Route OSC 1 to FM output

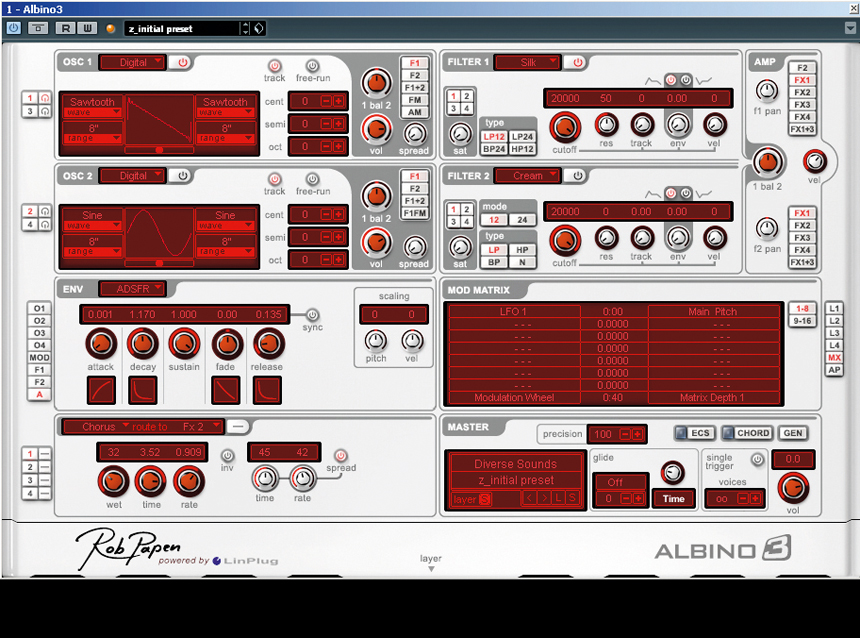pos(415,100)
